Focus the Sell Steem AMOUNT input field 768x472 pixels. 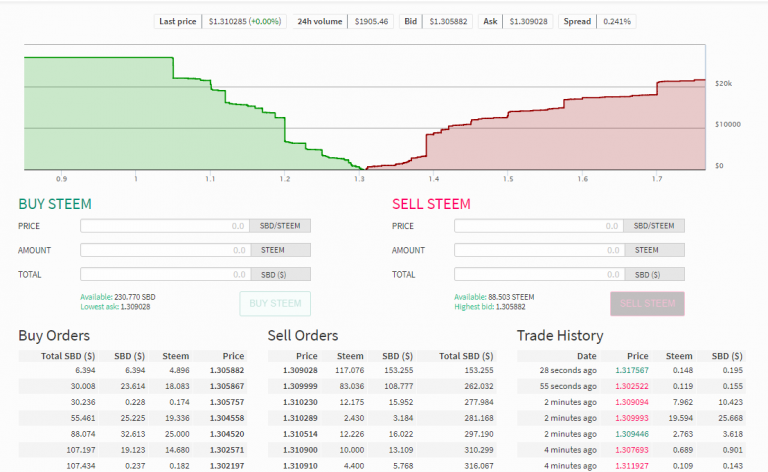539,250
